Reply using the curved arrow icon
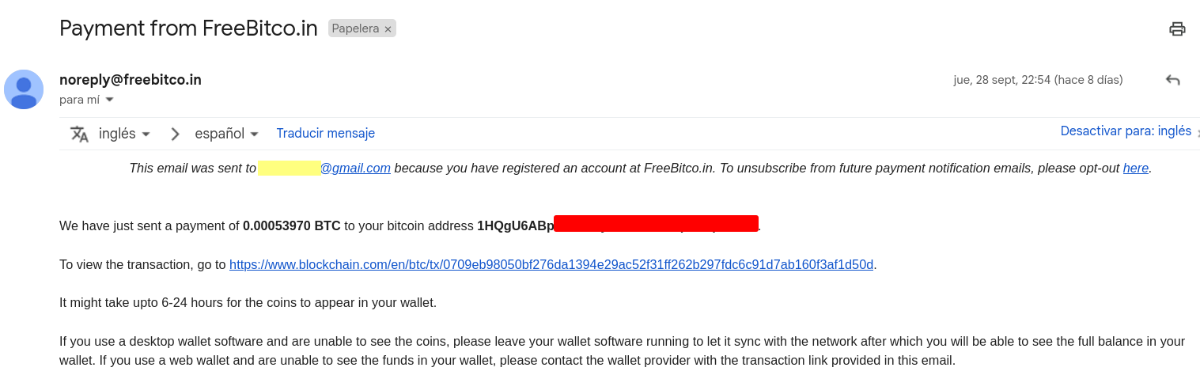The height and width of the screenshot is (375, 1200). pos(1173,79)
